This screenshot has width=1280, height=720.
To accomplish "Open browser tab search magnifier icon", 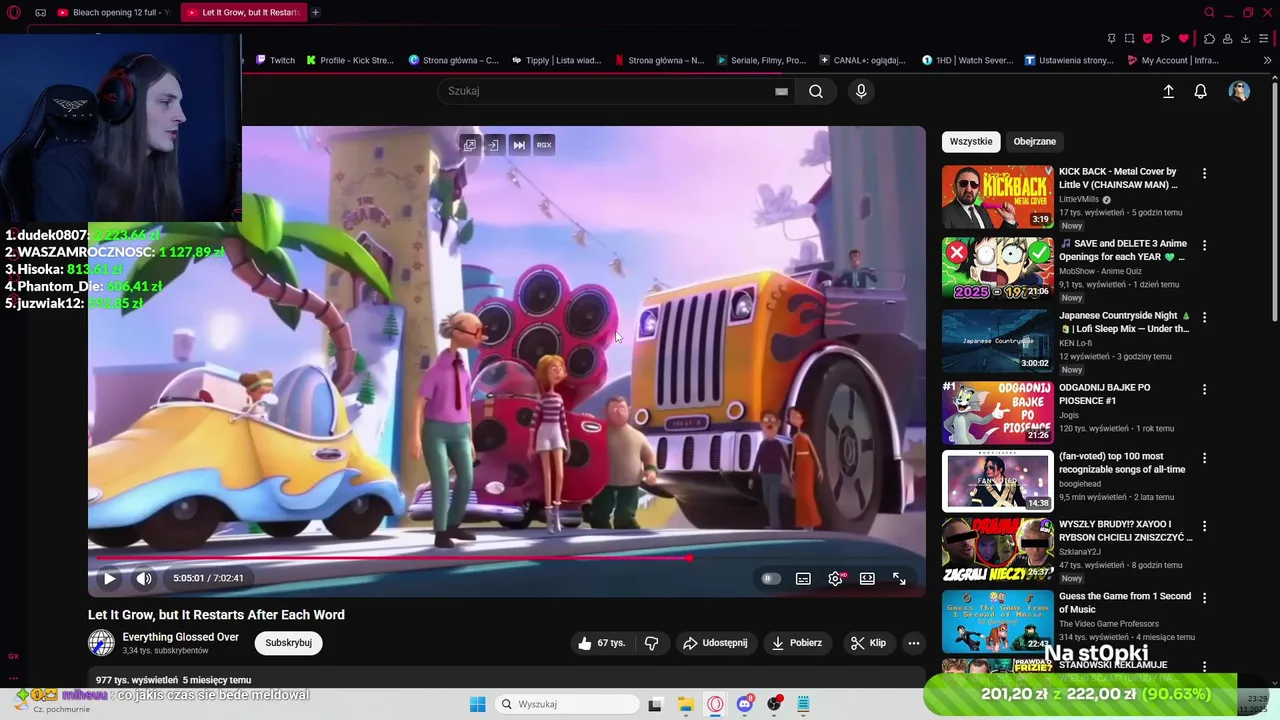I will pos(1209,12).
